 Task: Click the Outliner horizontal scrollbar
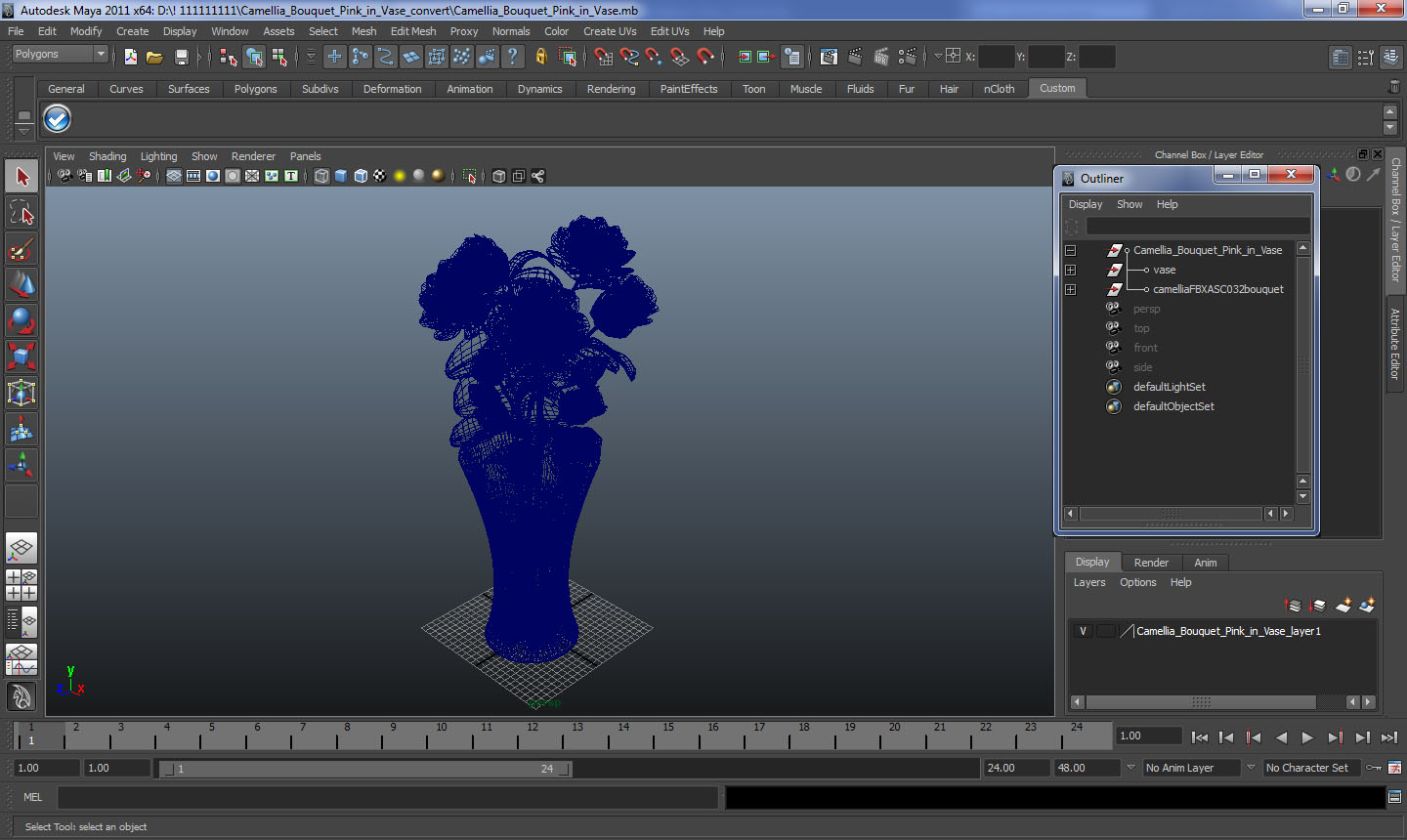click(x=1171, y=514)
